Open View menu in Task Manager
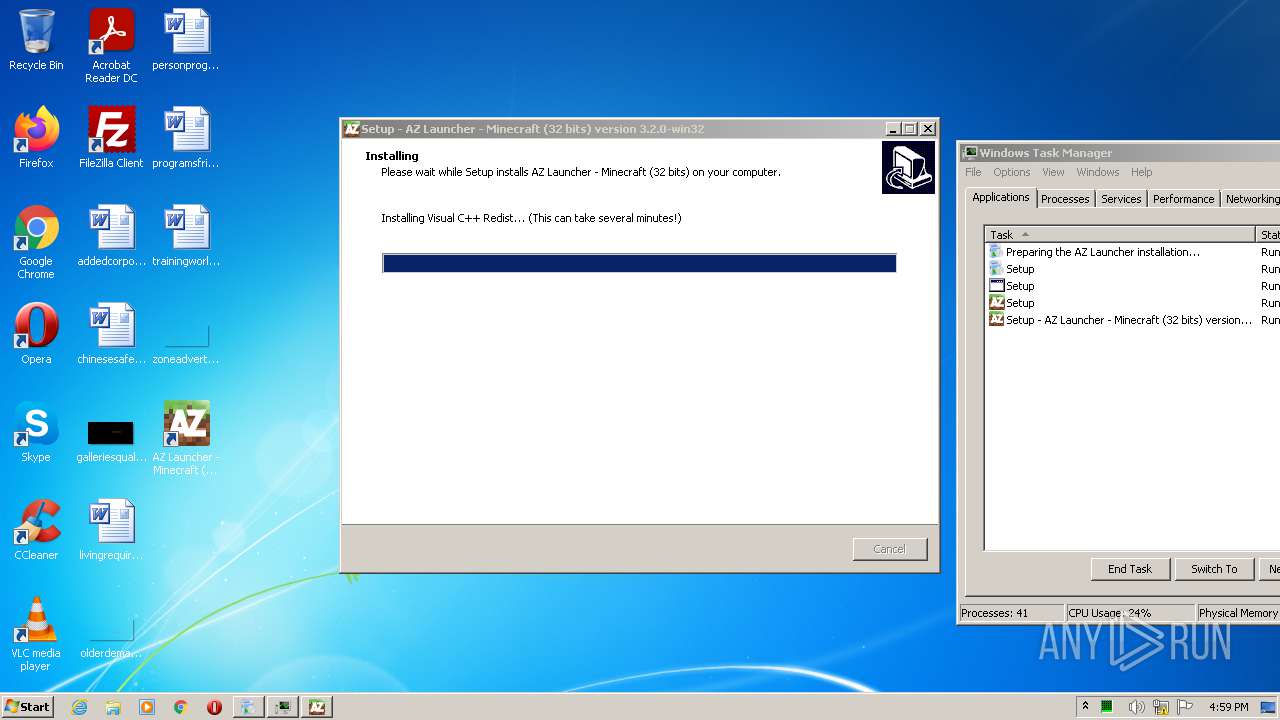 [1053, 172]
